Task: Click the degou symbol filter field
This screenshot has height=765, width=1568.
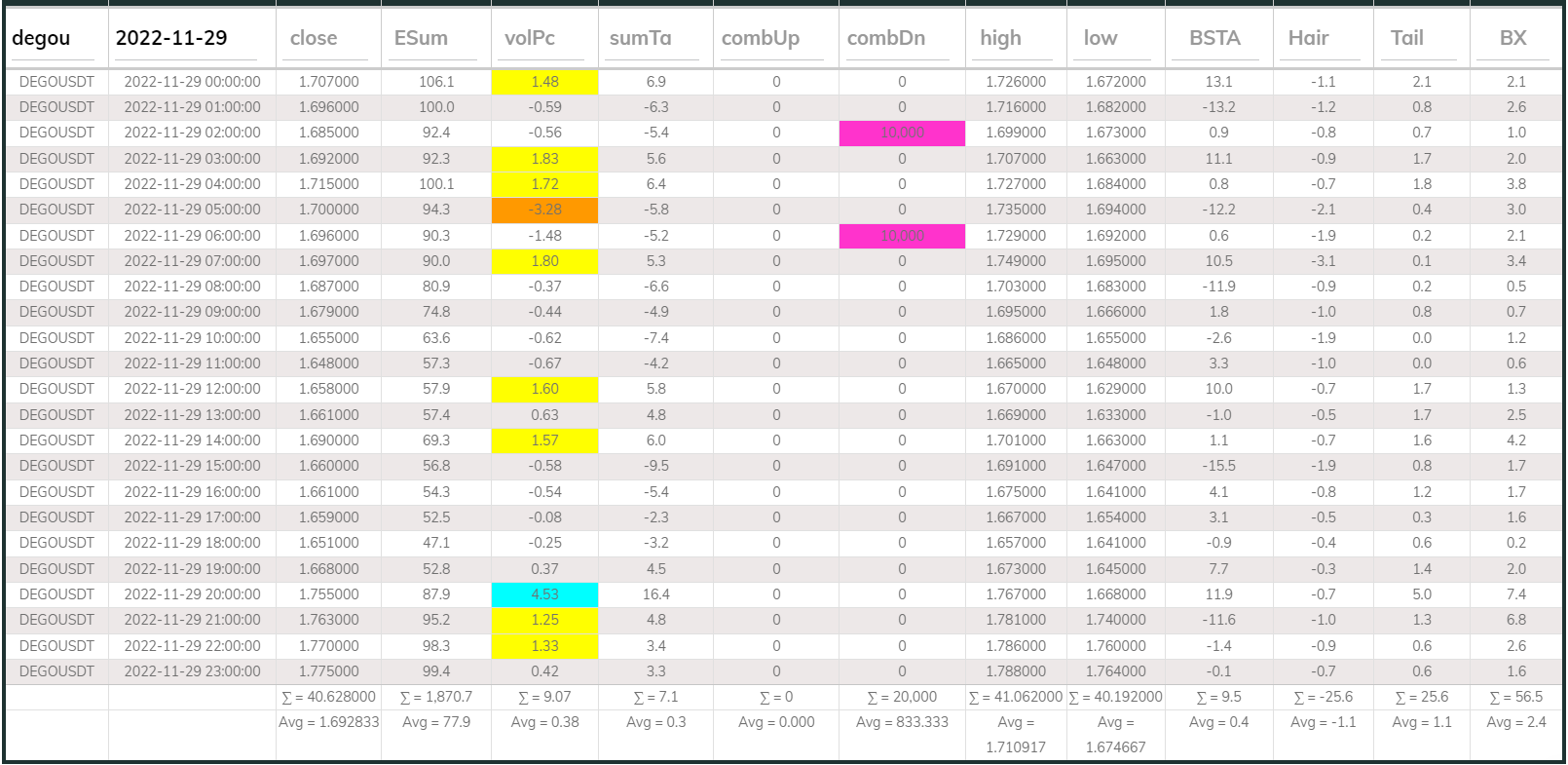Action: tap(56, 38)
